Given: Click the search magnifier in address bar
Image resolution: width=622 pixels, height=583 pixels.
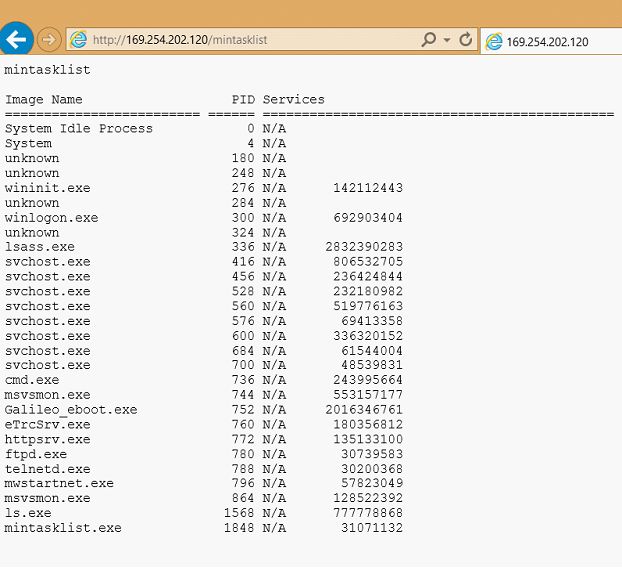Looking at the screenshot, I should 429,39.
